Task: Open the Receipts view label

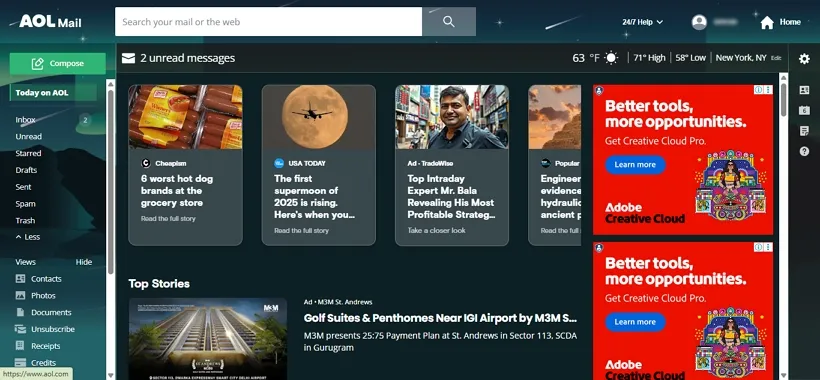Action: (x=45, y=346)
